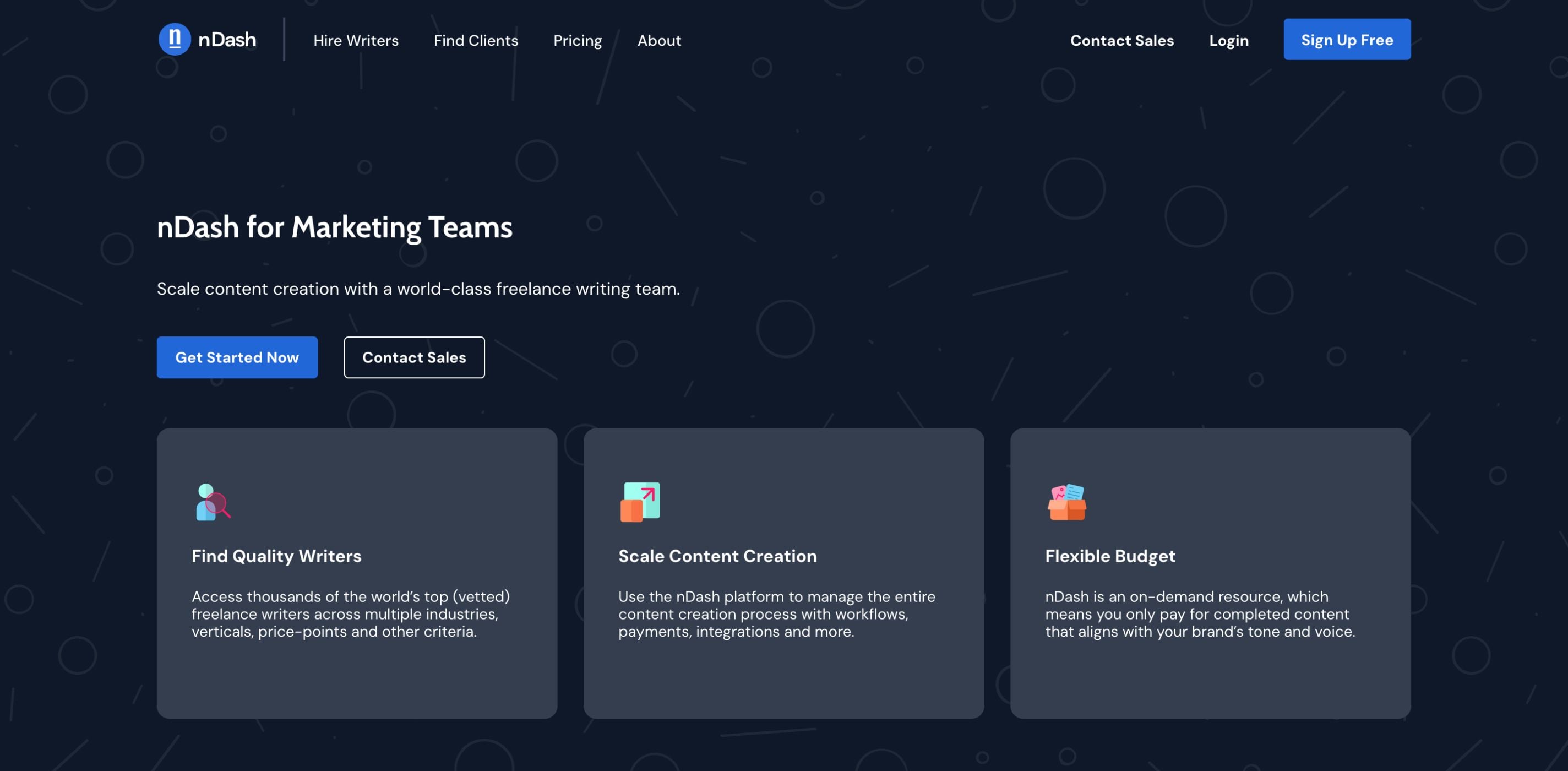The width and height of the screenshot is (1568, 771).
Task: Go to the Pricing page
Action: (577, 40)
